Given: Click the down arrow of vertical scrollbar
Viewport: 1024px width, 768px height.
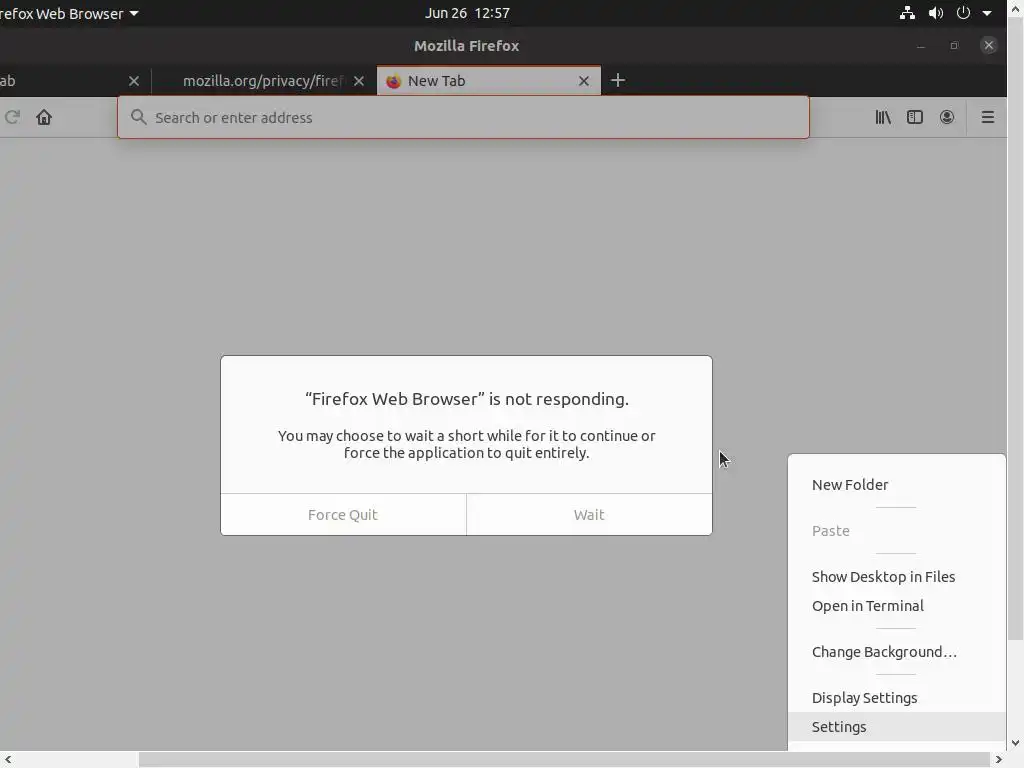Looking at the screenshot, I should (1016, 743).
